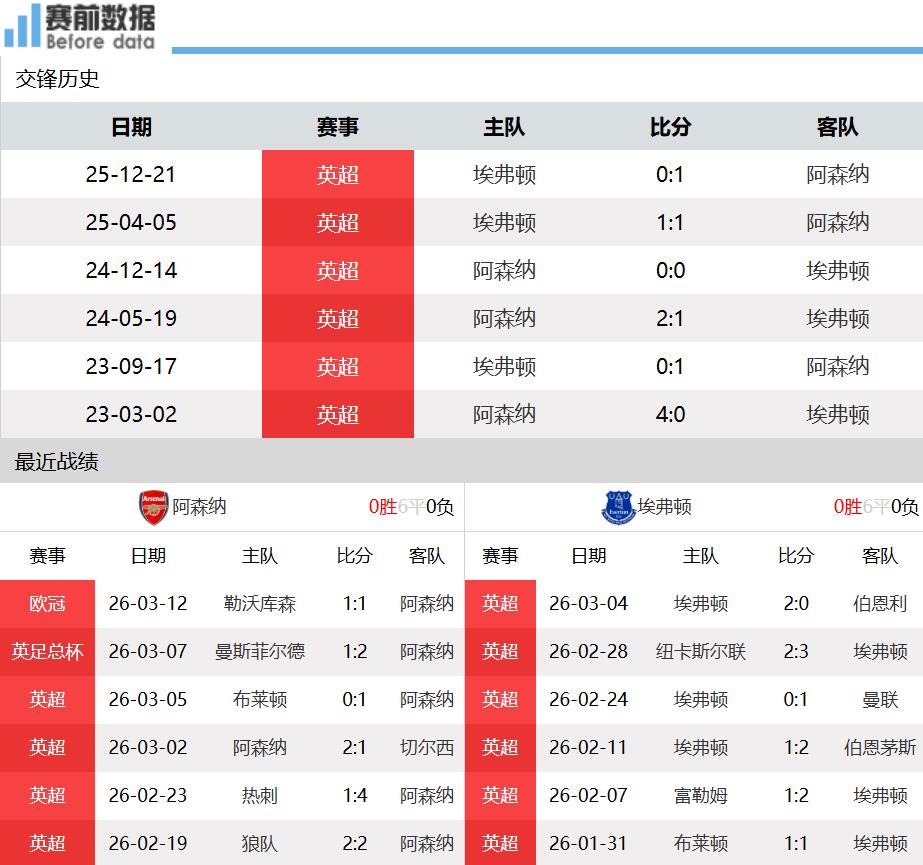Click the 4:0 score from 23-03-02

(670, 415)
